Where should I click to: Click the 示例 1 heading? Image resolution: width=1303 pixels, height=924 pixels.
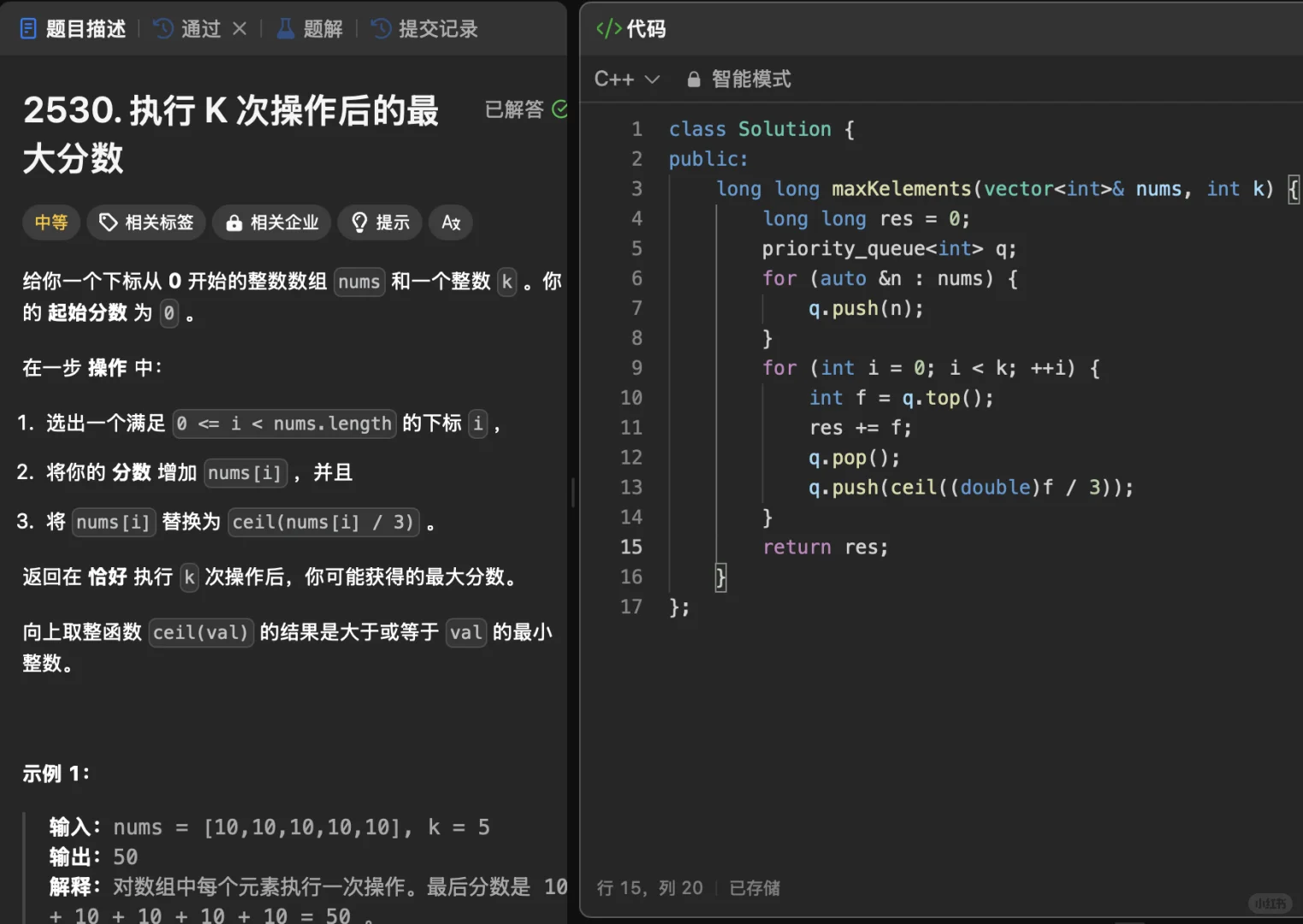[x=56, y=773]
